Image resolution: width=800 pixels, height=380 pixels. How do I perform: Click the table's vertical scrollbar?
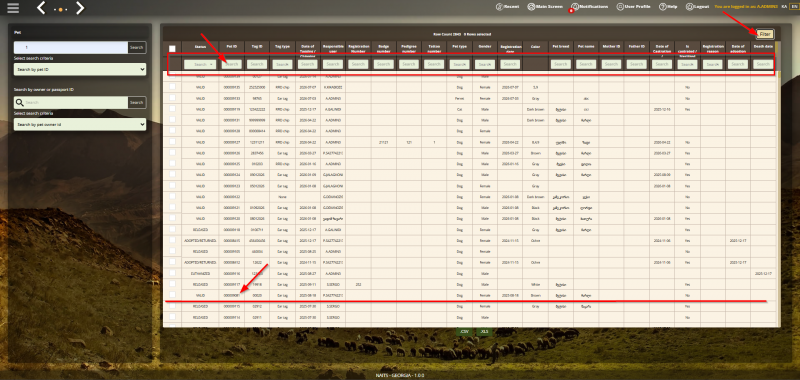(x=778, y=199)
